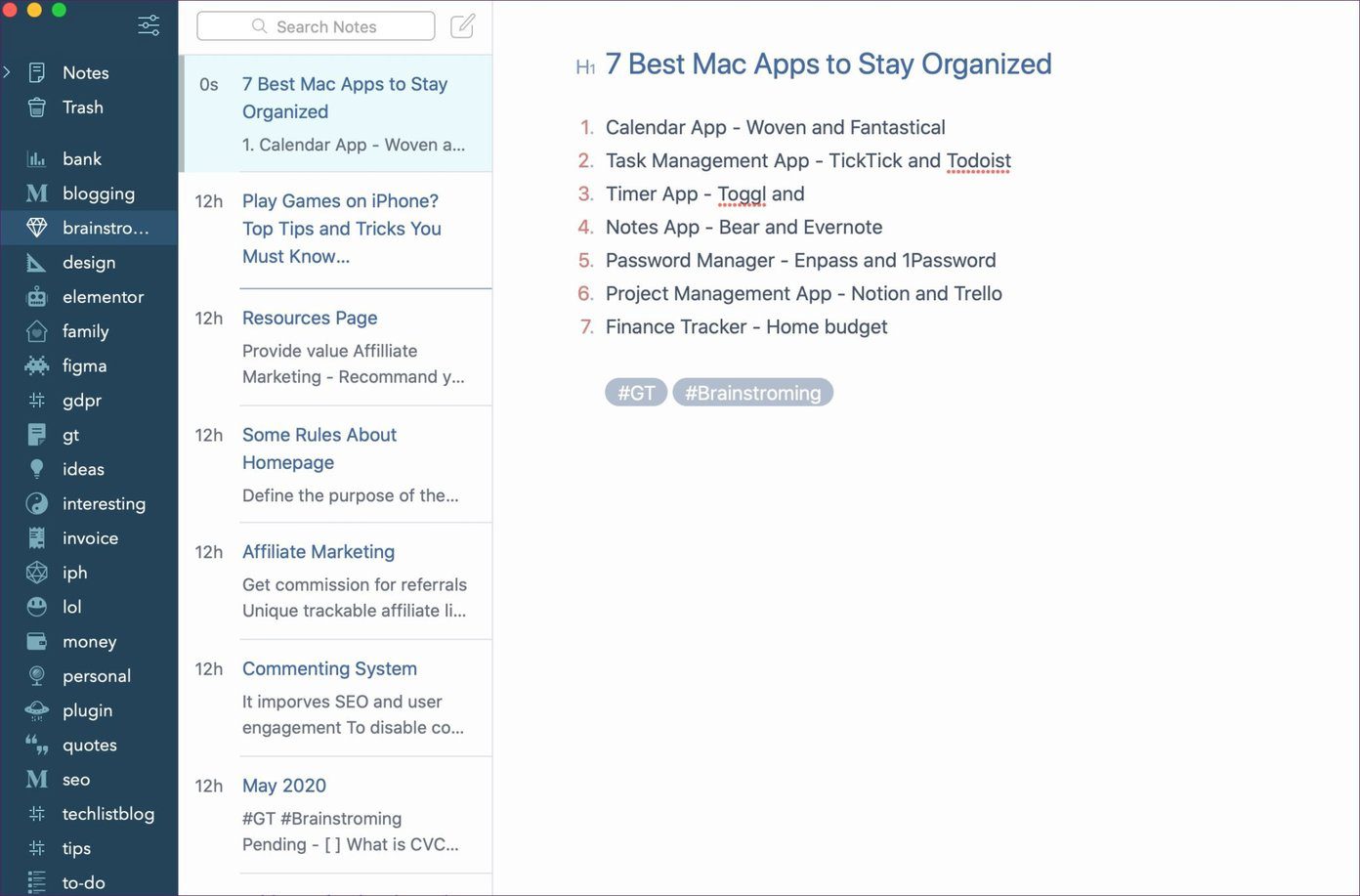Open the 'May 2020' note

[337, 815]
